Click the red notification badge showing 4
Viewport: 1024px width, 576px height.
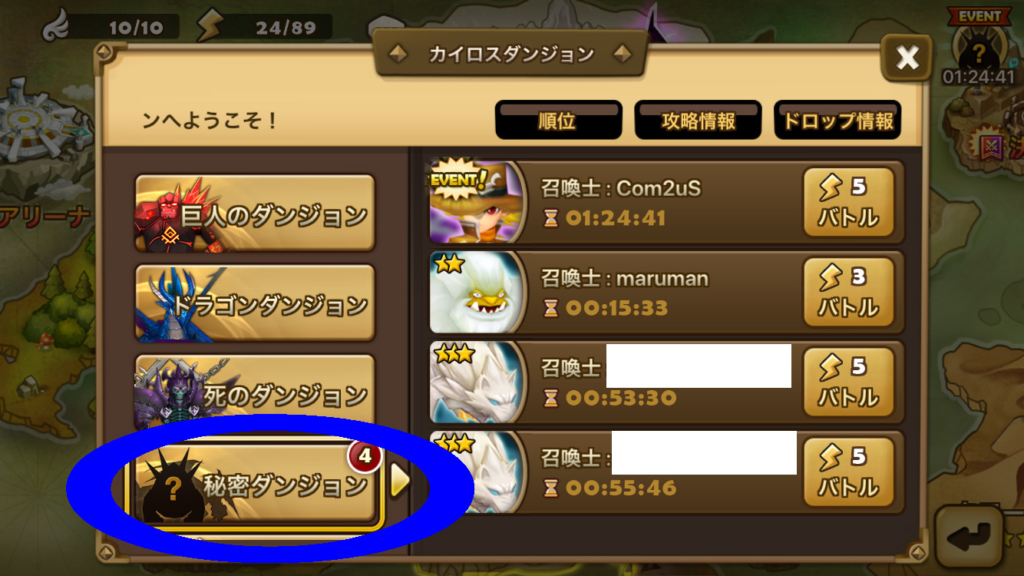pos(364,456)
